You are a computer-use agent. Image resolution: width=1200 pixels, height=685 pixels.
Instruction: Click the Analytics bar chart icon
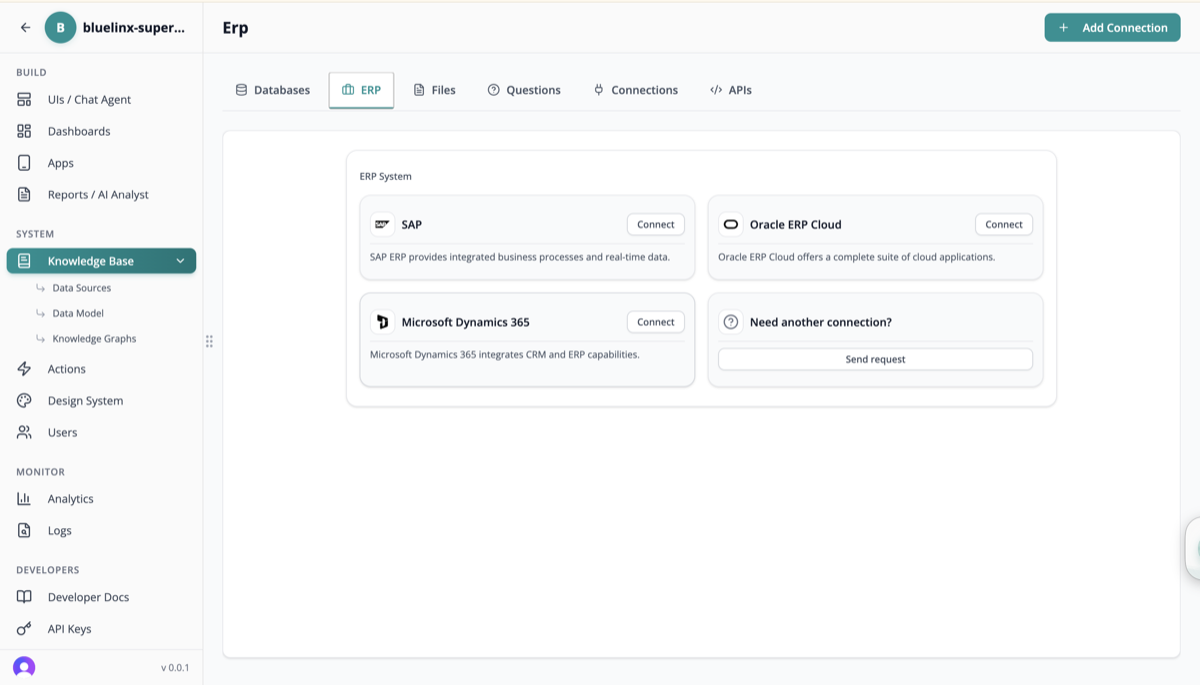tap(24, 499)
